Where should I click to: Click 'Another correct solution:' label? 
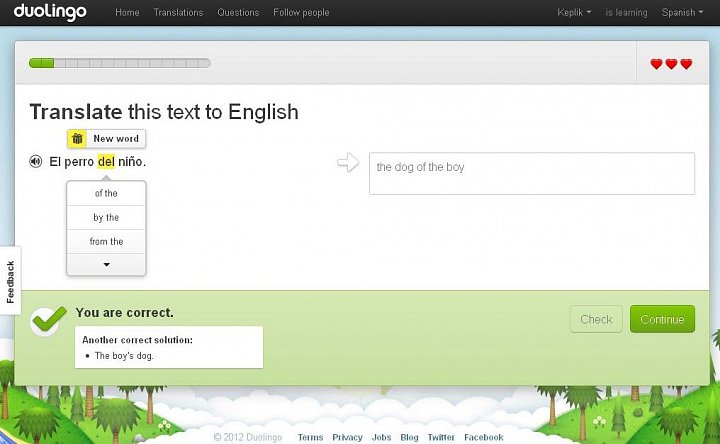(x=137, y=340)
